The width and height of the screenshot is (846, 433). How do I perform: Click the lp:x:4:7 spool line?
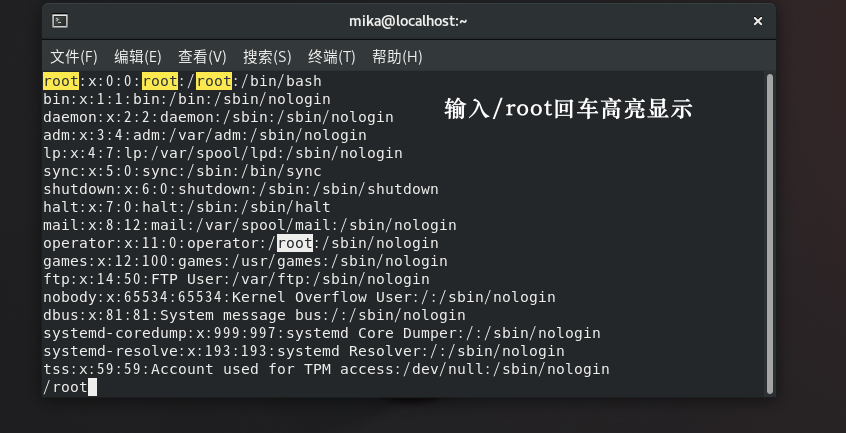[x=223, y=153]
